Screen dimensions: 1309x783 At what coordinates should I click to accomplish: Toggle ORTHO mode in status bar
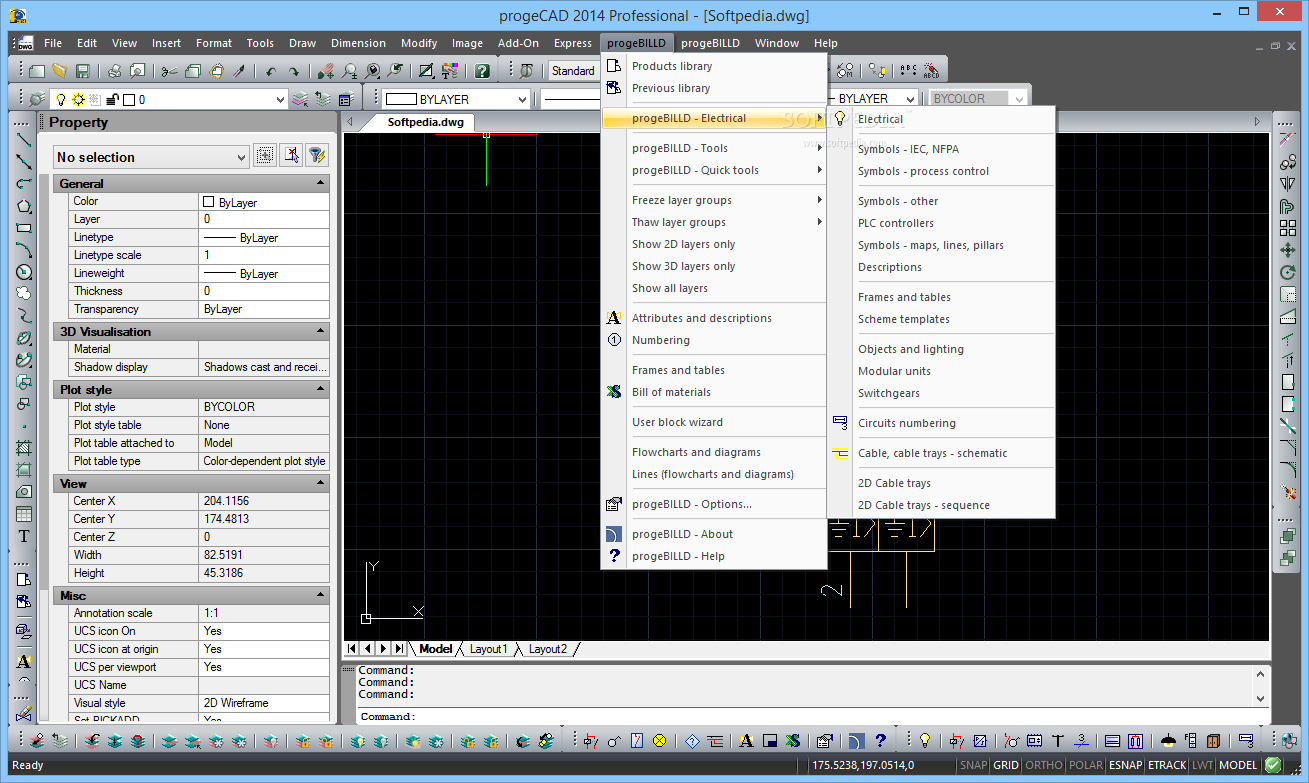tap(1044, 765)
